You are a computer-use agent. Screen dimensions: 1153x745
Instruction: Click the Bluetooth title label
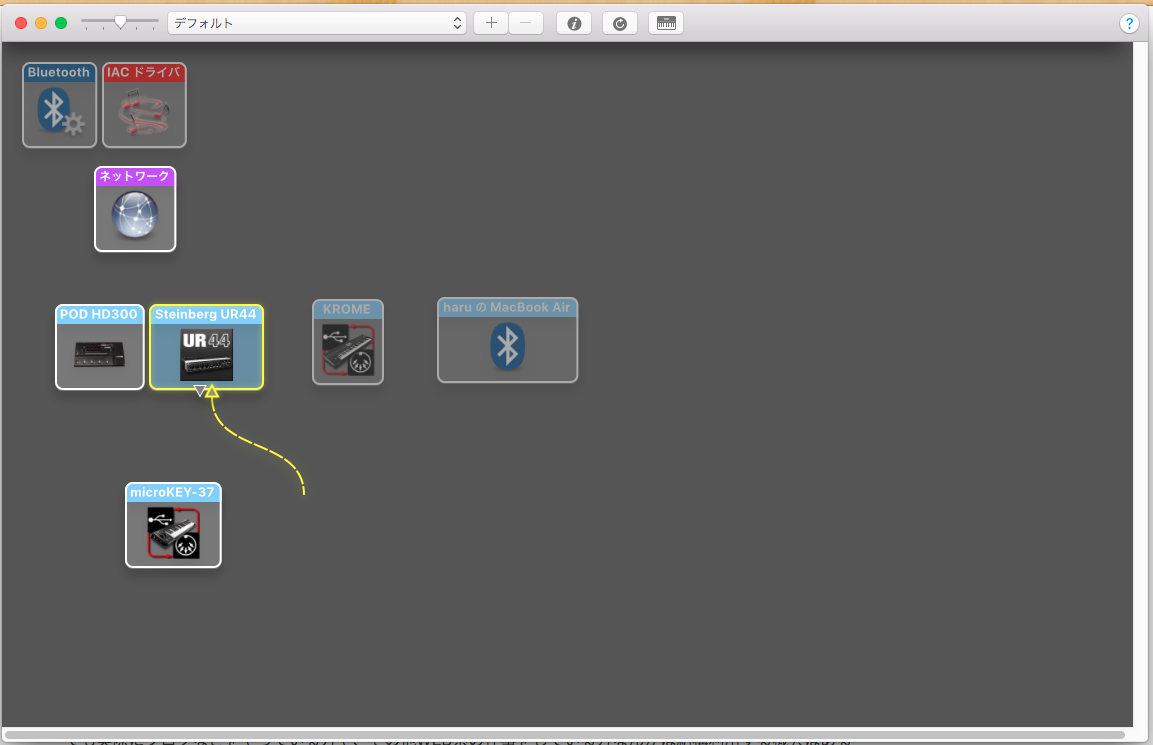(x=59, y=72)
